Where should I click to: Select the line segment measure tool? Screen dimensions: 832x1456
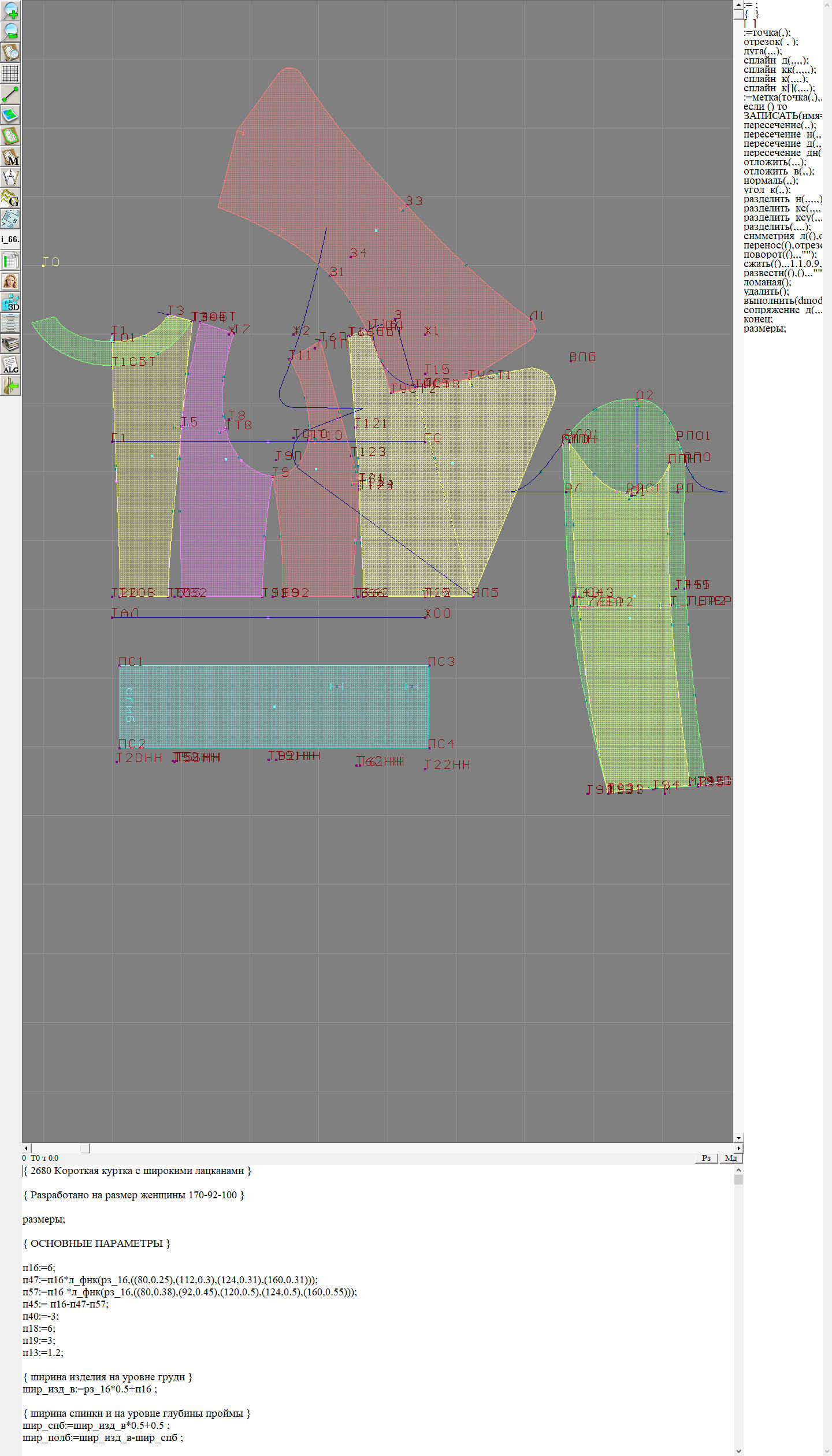[x=10, y=94]
